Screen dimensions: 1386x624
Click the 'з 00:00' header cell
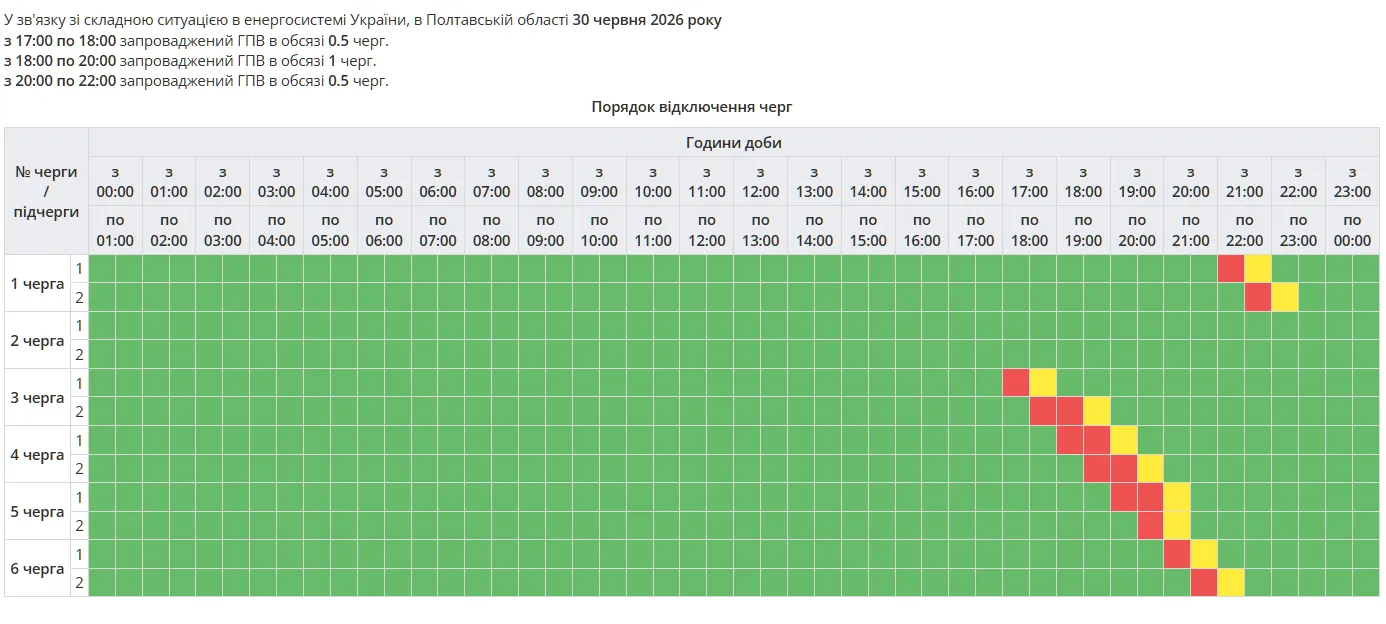click(115, 181)
